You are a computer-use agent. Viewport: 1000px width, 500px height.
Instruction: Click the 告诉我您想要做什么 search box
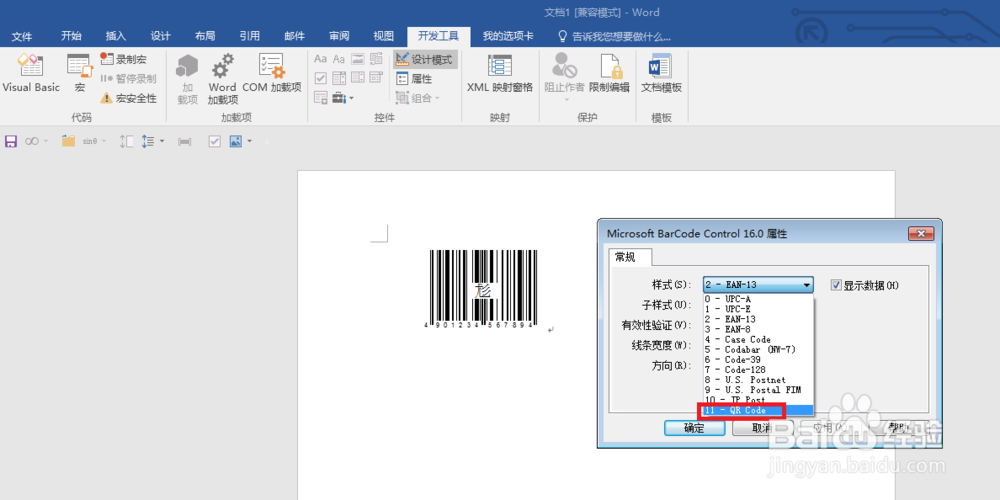(x=614, y=36)
